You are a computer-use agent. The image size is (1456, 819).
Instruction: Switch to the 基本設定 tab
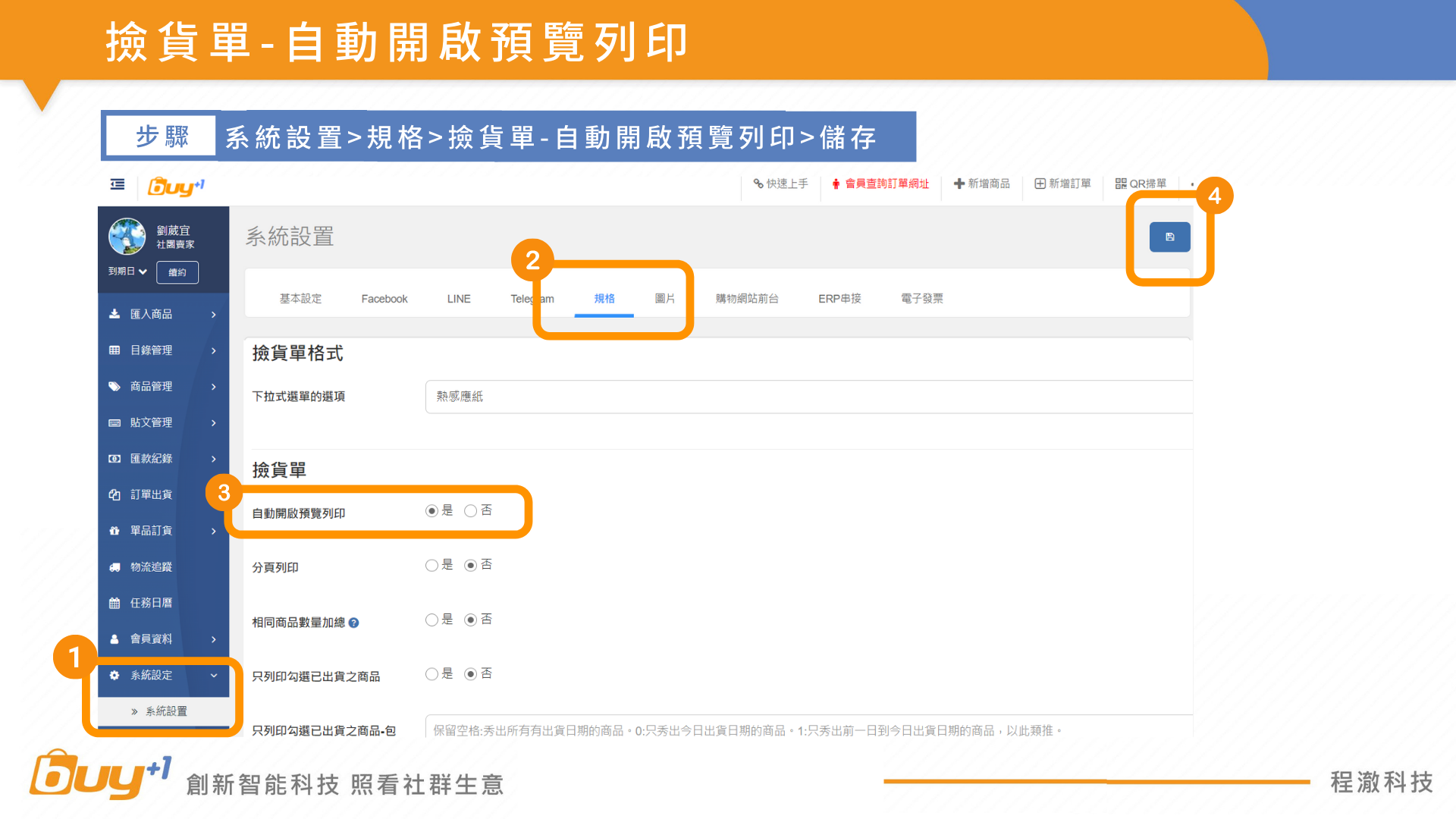(x=300, y=299)
